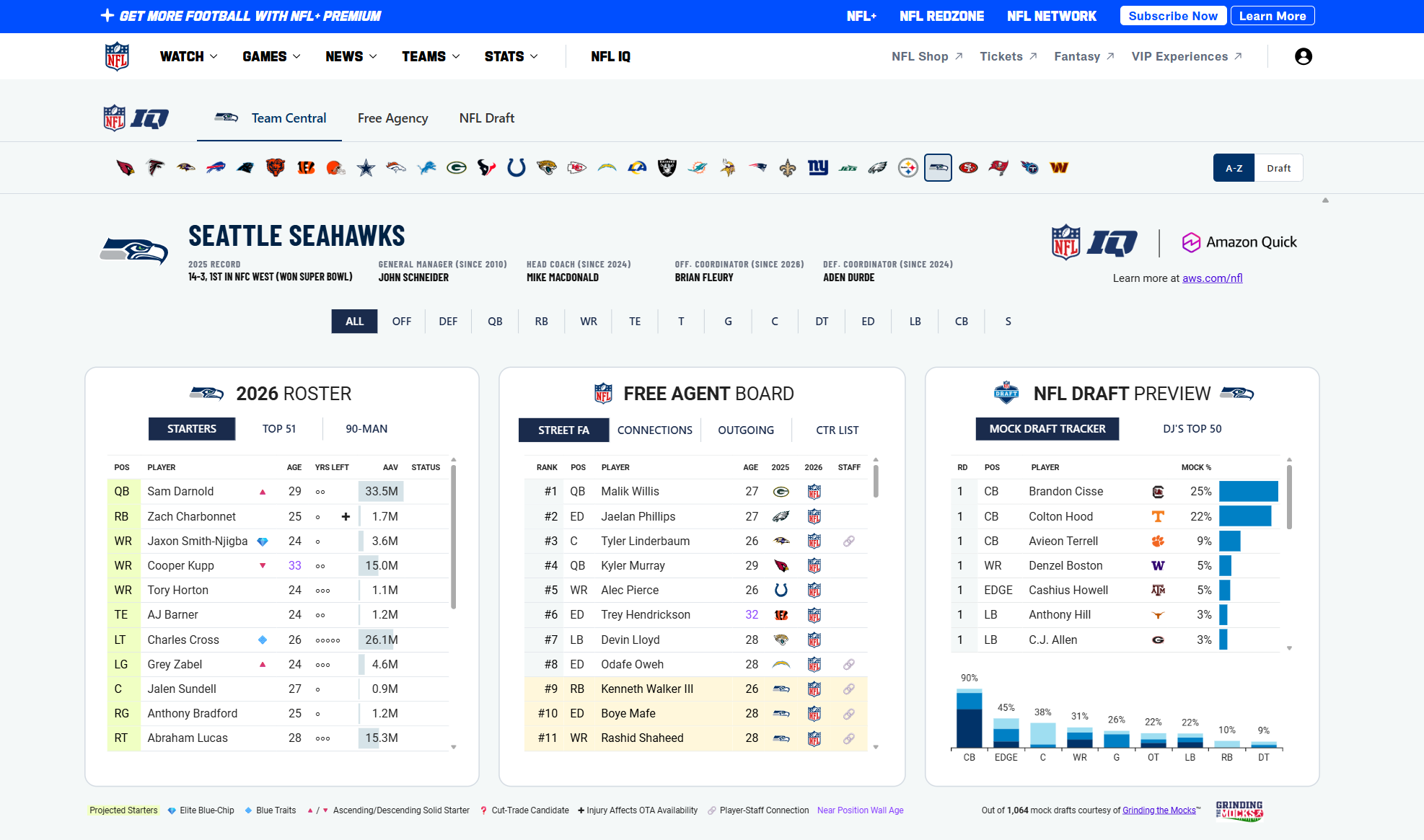Click the Pittsburgh Steelers logo
1424x840 pixels.
(907, 167)
